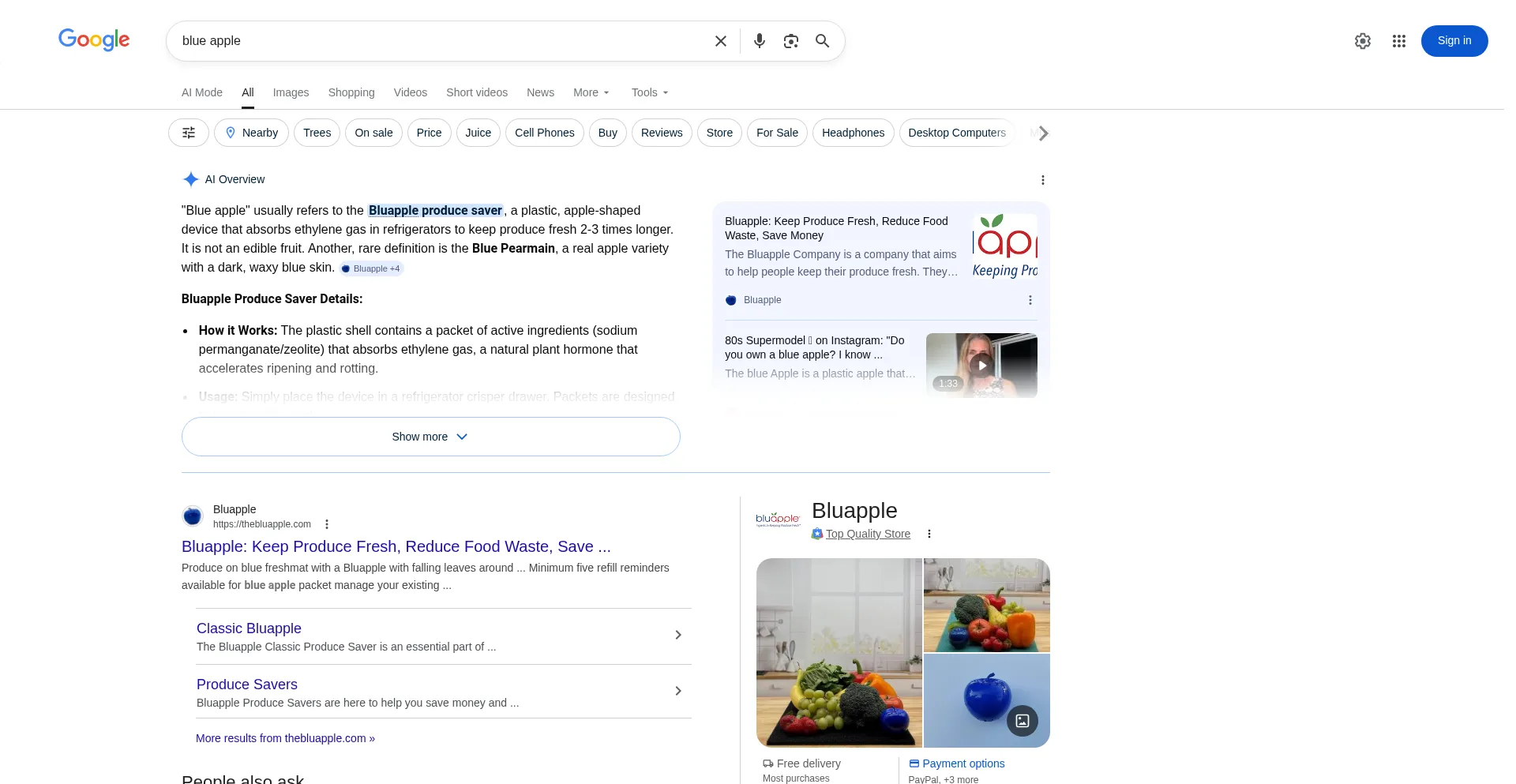Switch to News tab
The height and width of the screenshot is (784, 1516).
tap(540, 92)
